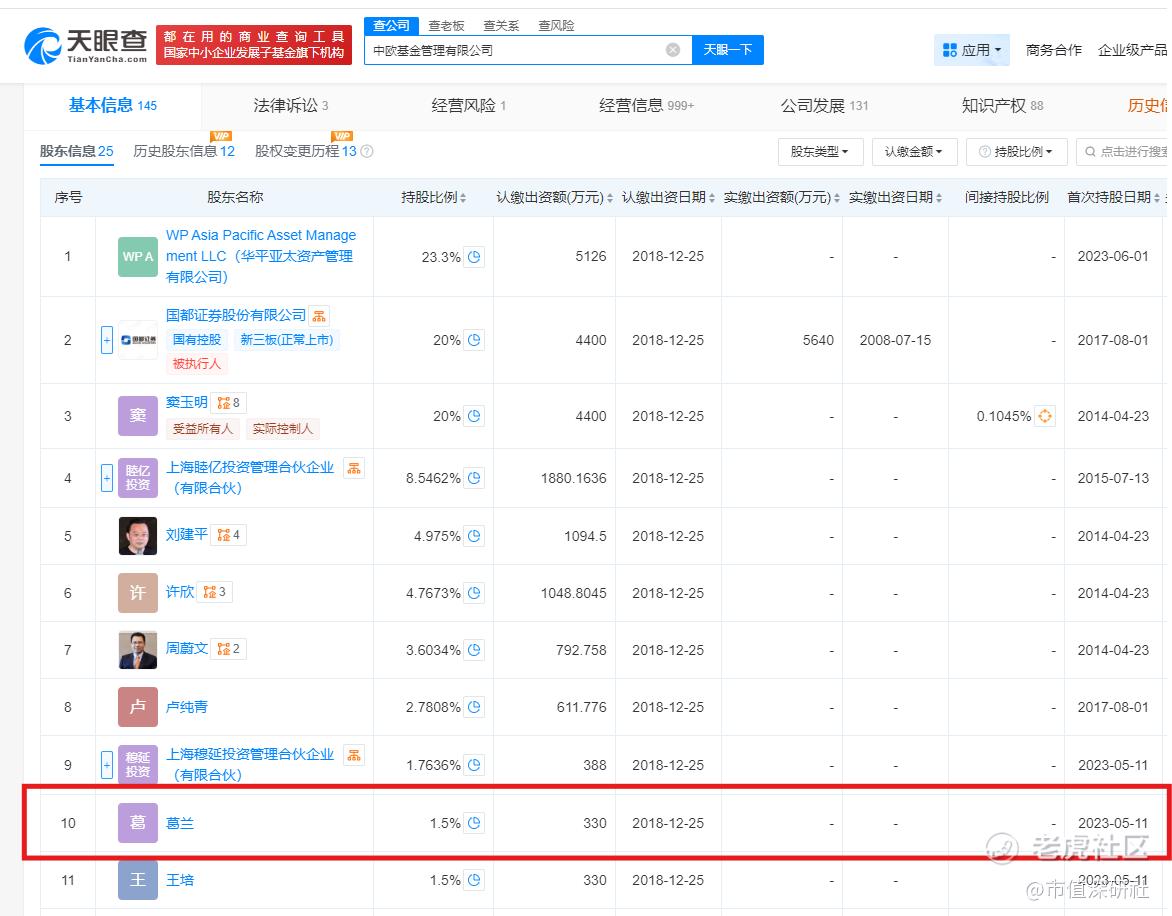Click 周蔚文's profile photo

point(138,650)
